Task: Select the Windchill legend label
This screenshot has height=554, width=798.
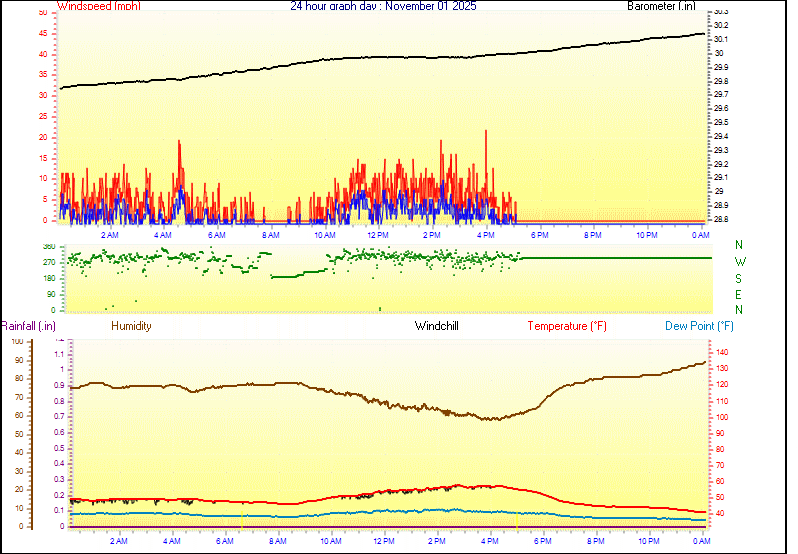Action: 437,326
